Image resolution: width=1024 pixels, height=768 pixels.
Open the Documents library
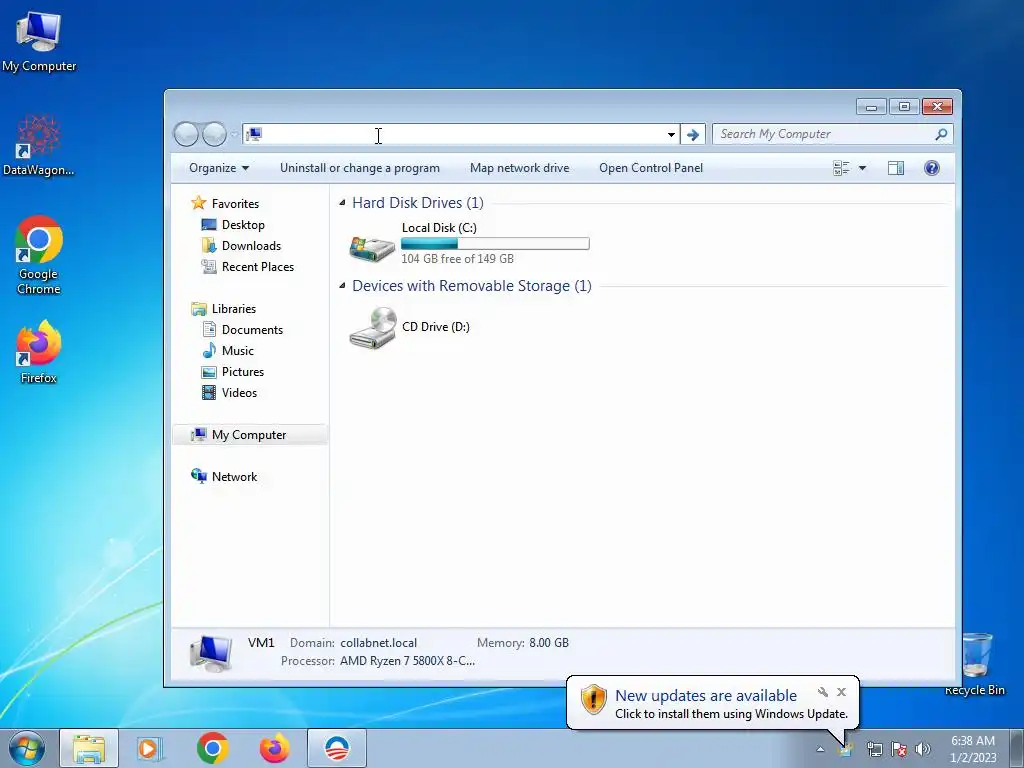pos(252,330)
